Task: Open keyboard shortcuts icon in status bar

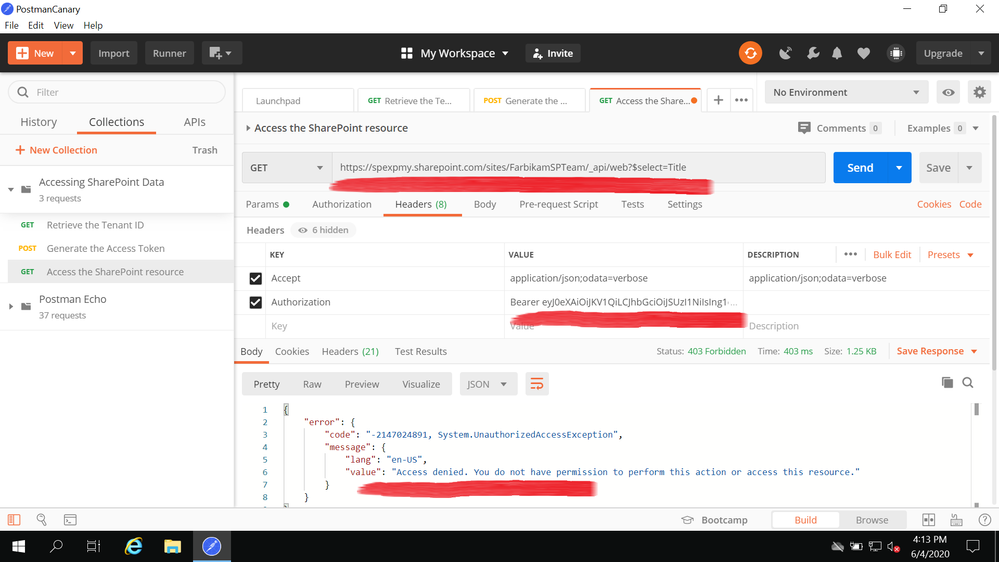Action: (956, 520)
